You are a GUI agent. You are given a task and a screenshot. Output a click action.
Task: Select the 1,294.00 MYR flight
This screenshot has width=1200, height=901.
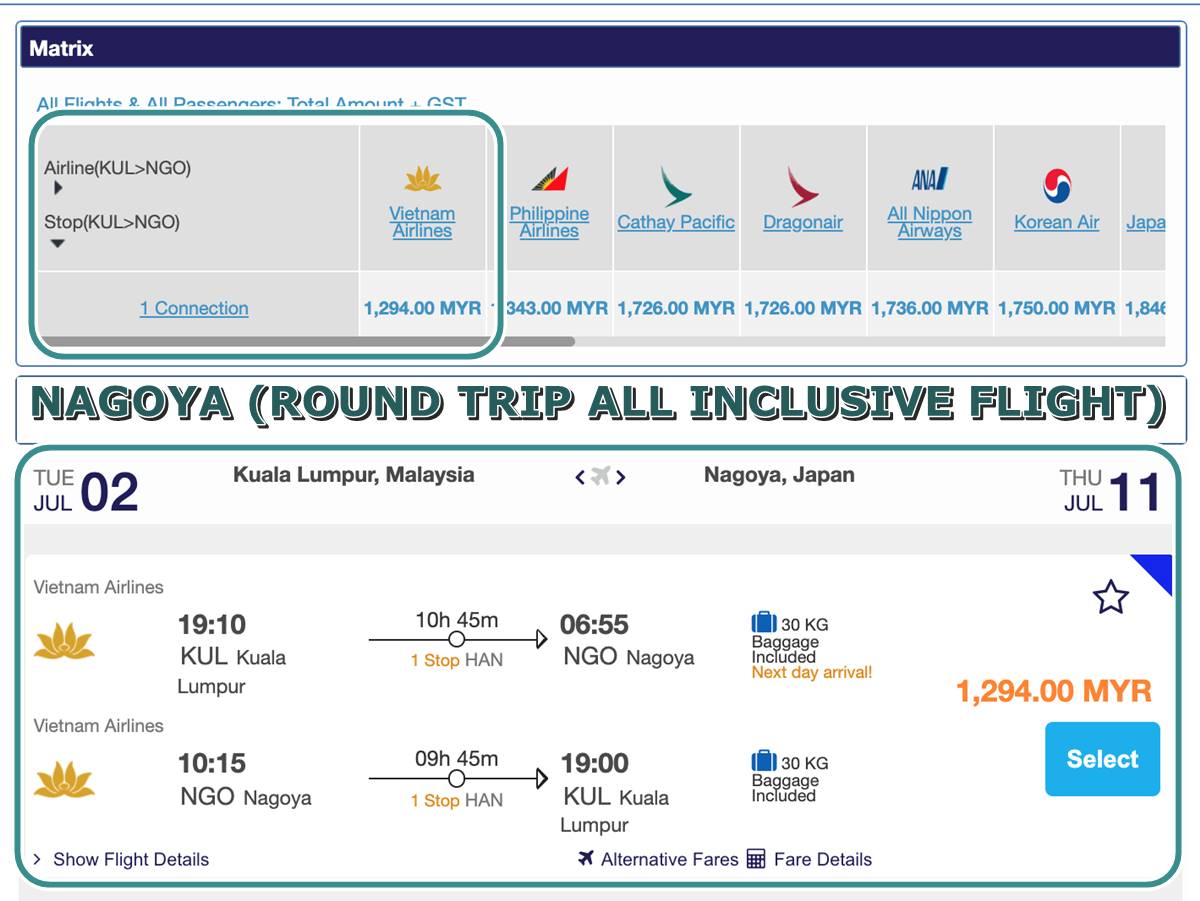1102,759
